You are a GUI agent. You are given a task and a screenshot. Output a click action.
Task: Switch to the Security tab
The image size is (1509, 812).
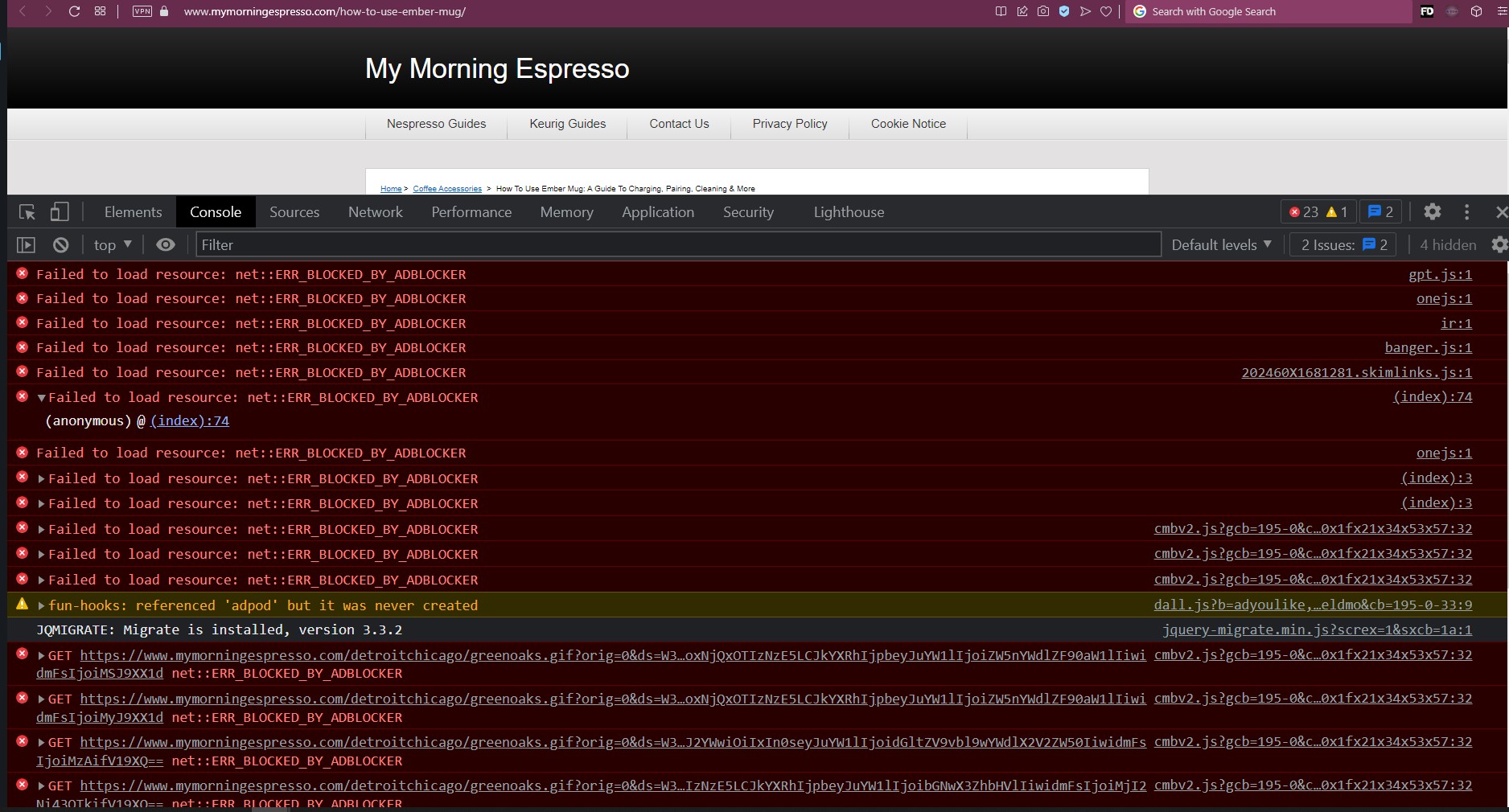tap(748, 212)
